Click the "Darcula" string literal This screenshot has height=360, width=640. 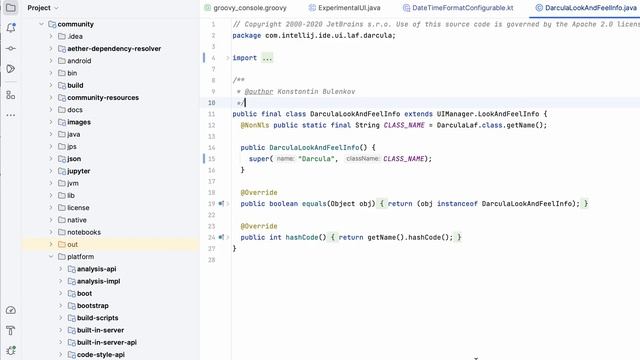click(x=316, y=159)
